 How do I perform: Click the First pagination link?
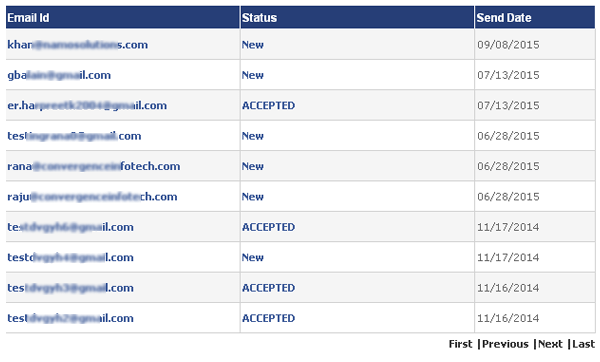coord(460,344)
